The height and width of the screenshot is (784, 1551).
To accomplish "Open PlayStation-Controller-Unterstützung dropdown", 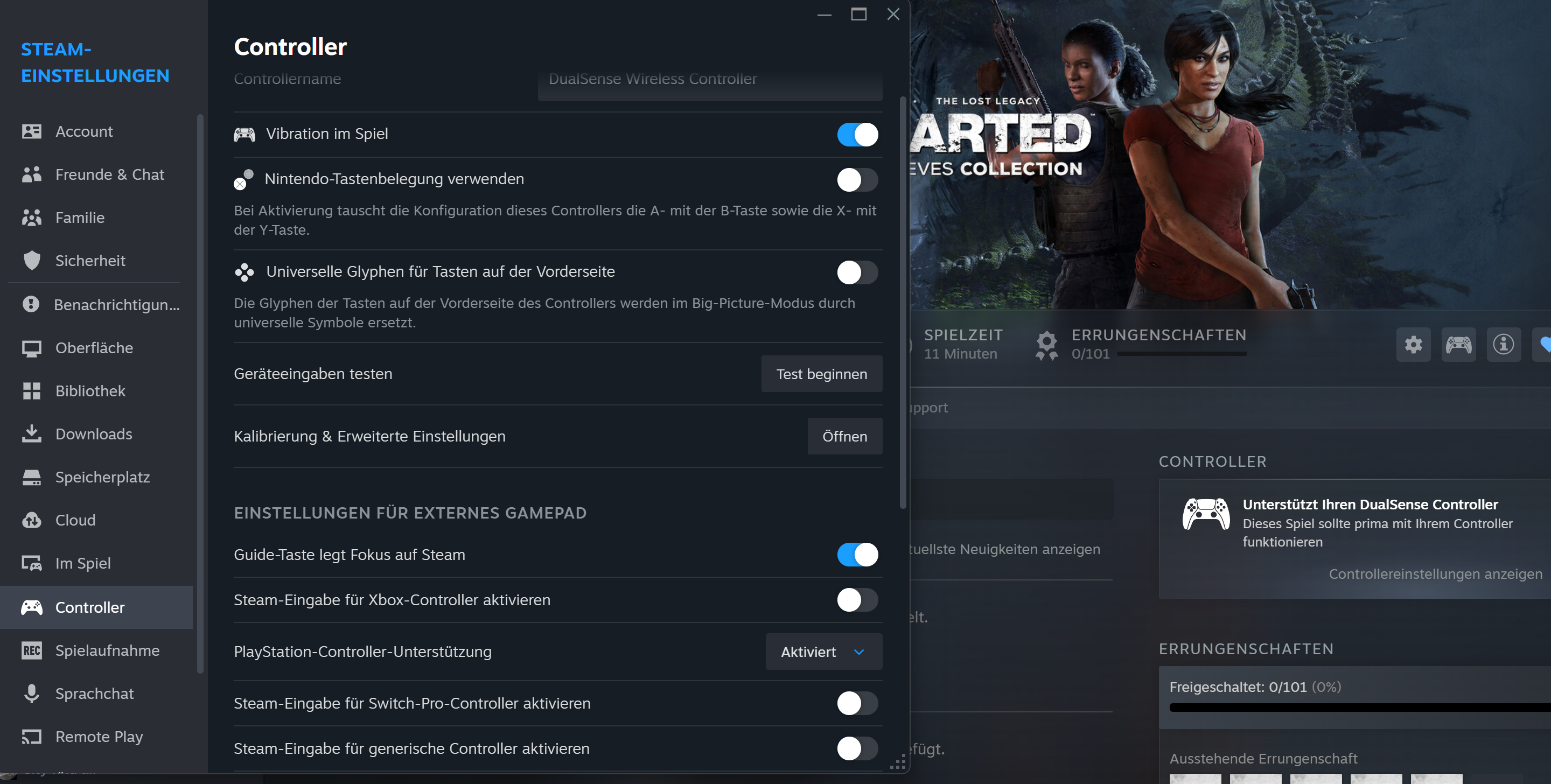I will point(823,652).
